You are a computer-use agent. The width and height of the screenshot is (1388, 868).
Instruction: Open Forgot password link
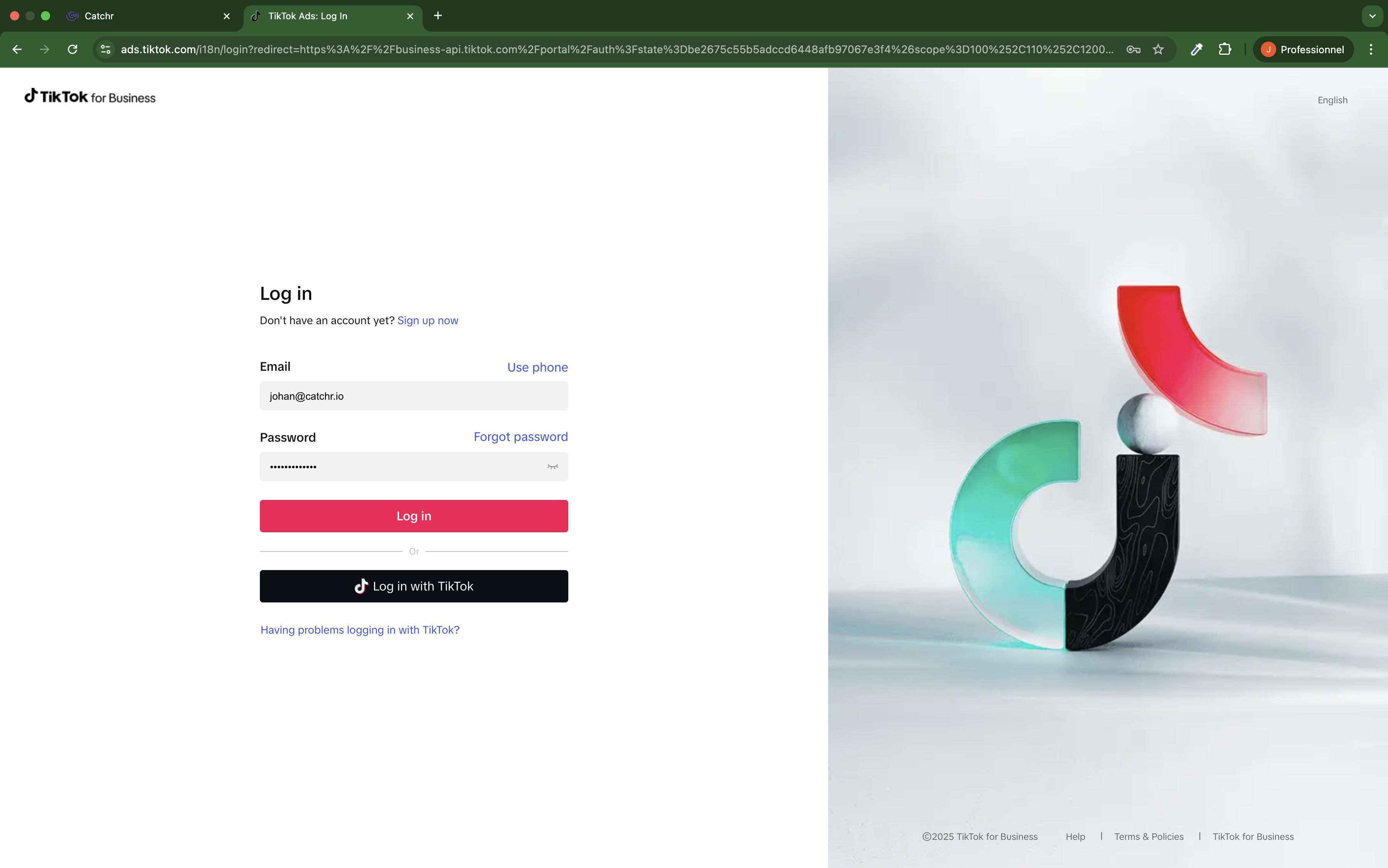[x=520, y=437]
